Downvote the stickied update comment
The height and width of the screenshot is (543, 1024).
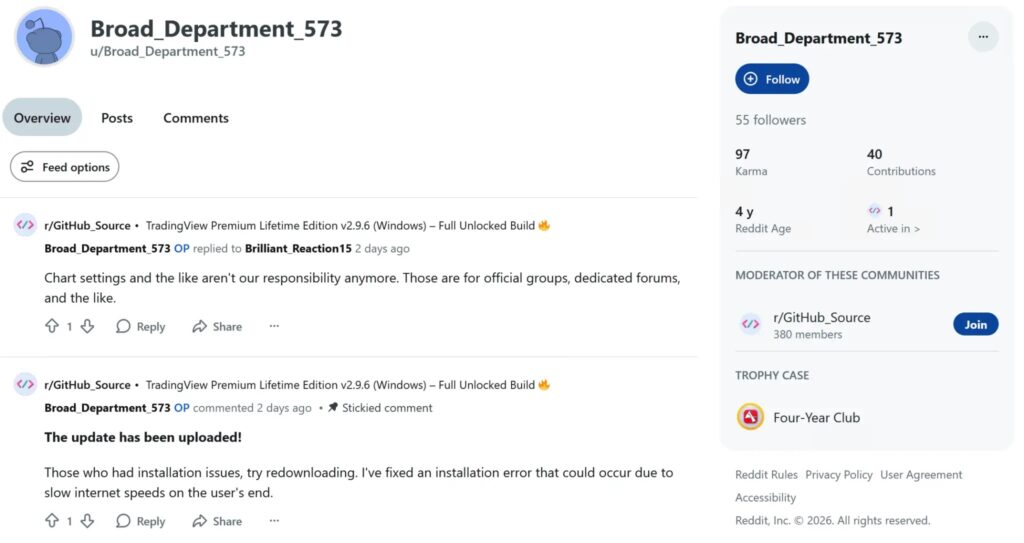point(87,521)
